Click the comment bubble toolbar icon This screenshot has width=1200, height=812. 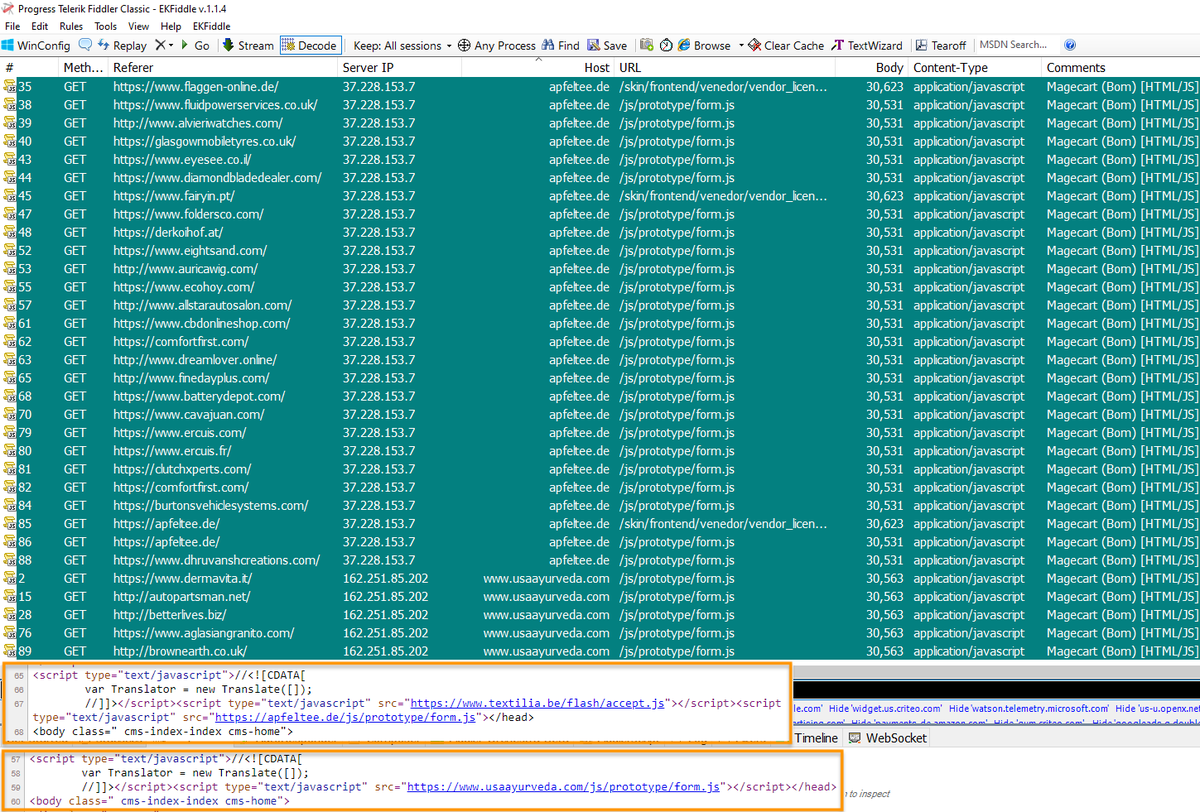tap(85, 45)
